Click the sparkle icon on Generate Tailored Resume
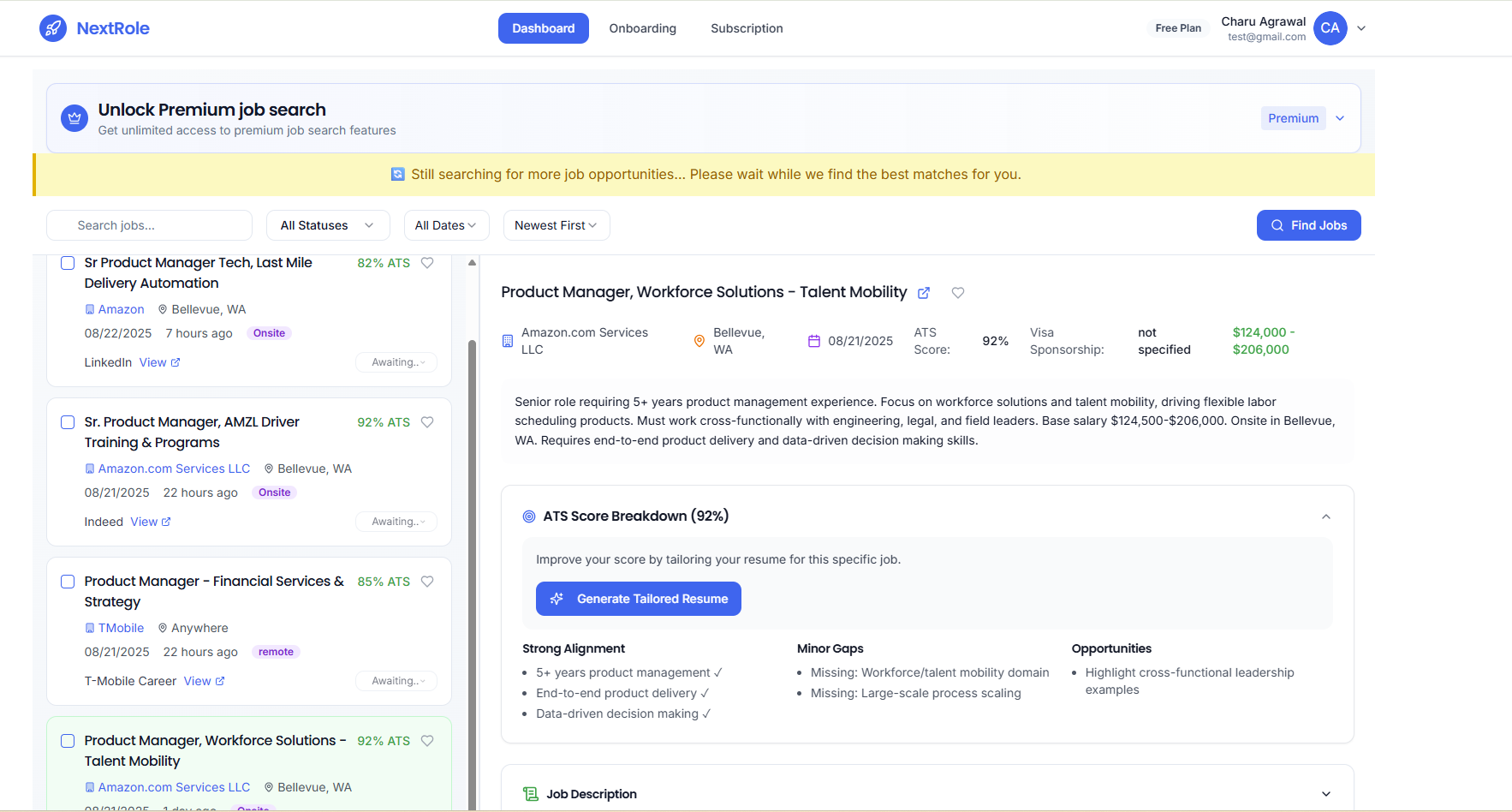 pos(557,599)
